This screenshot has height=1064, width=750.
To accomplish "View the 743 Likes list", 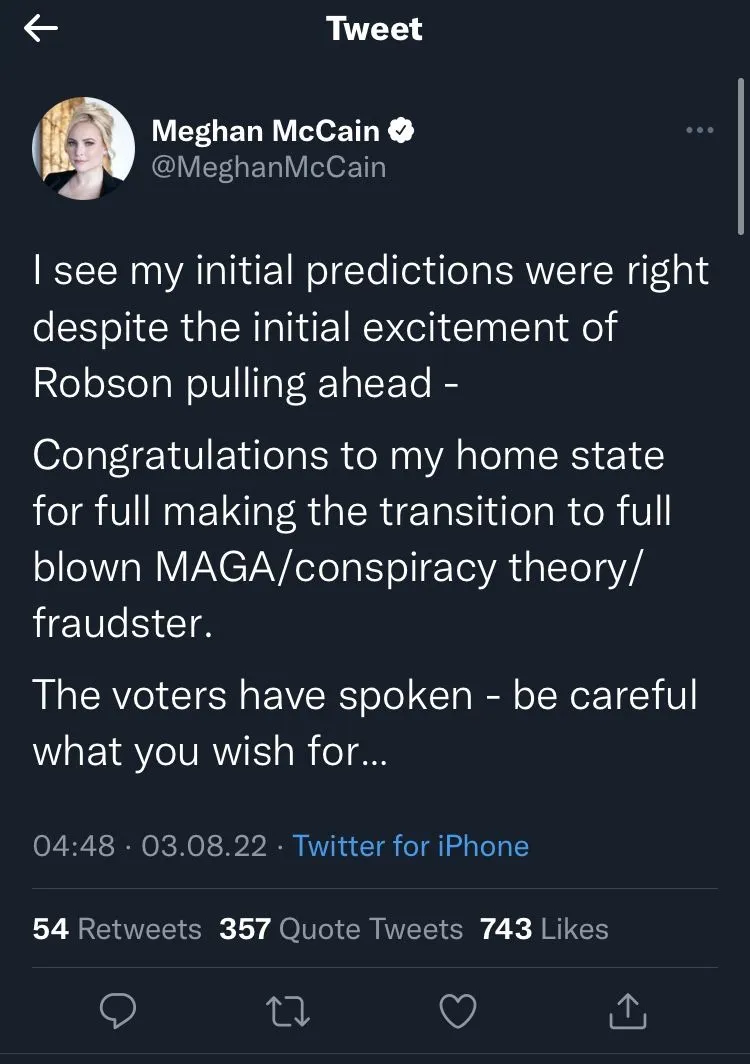I will (544, 928).
